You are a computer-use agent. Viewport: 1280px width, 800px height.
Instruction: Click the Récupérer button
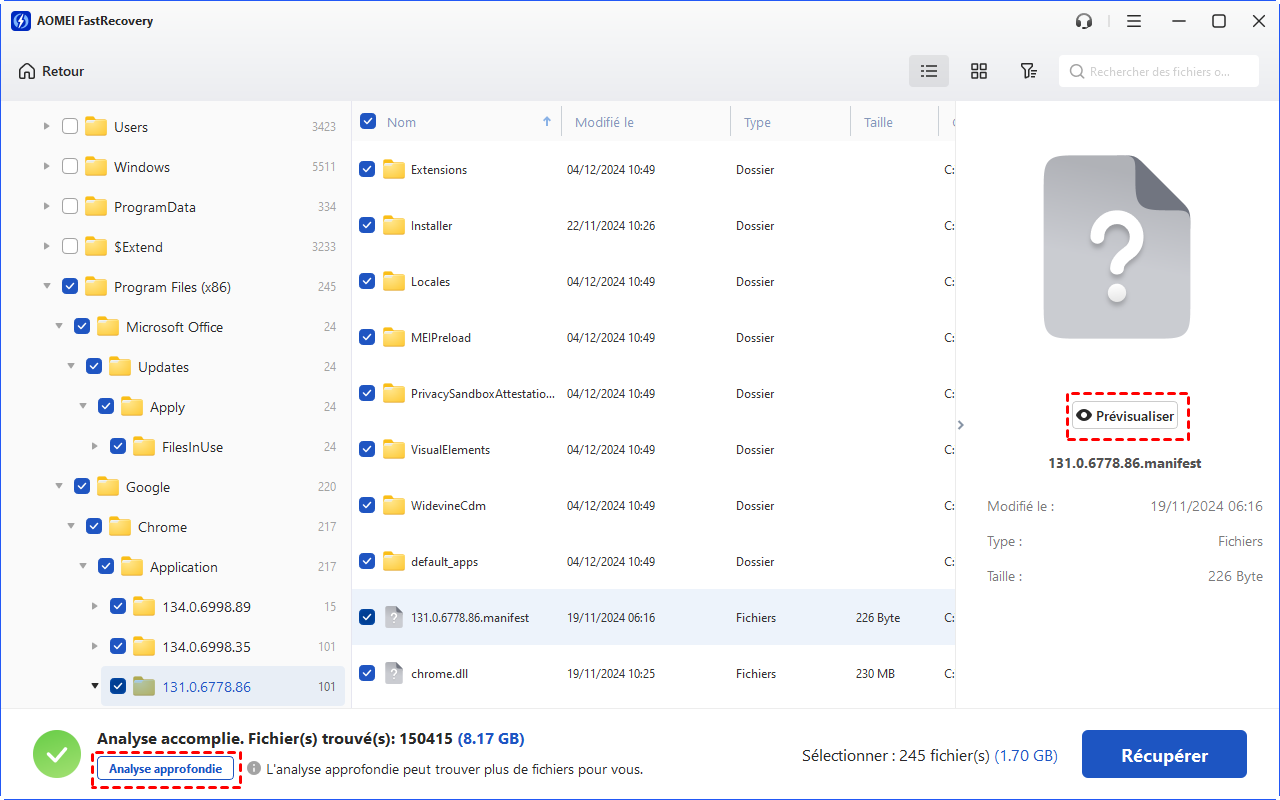tap(1164, 755)
